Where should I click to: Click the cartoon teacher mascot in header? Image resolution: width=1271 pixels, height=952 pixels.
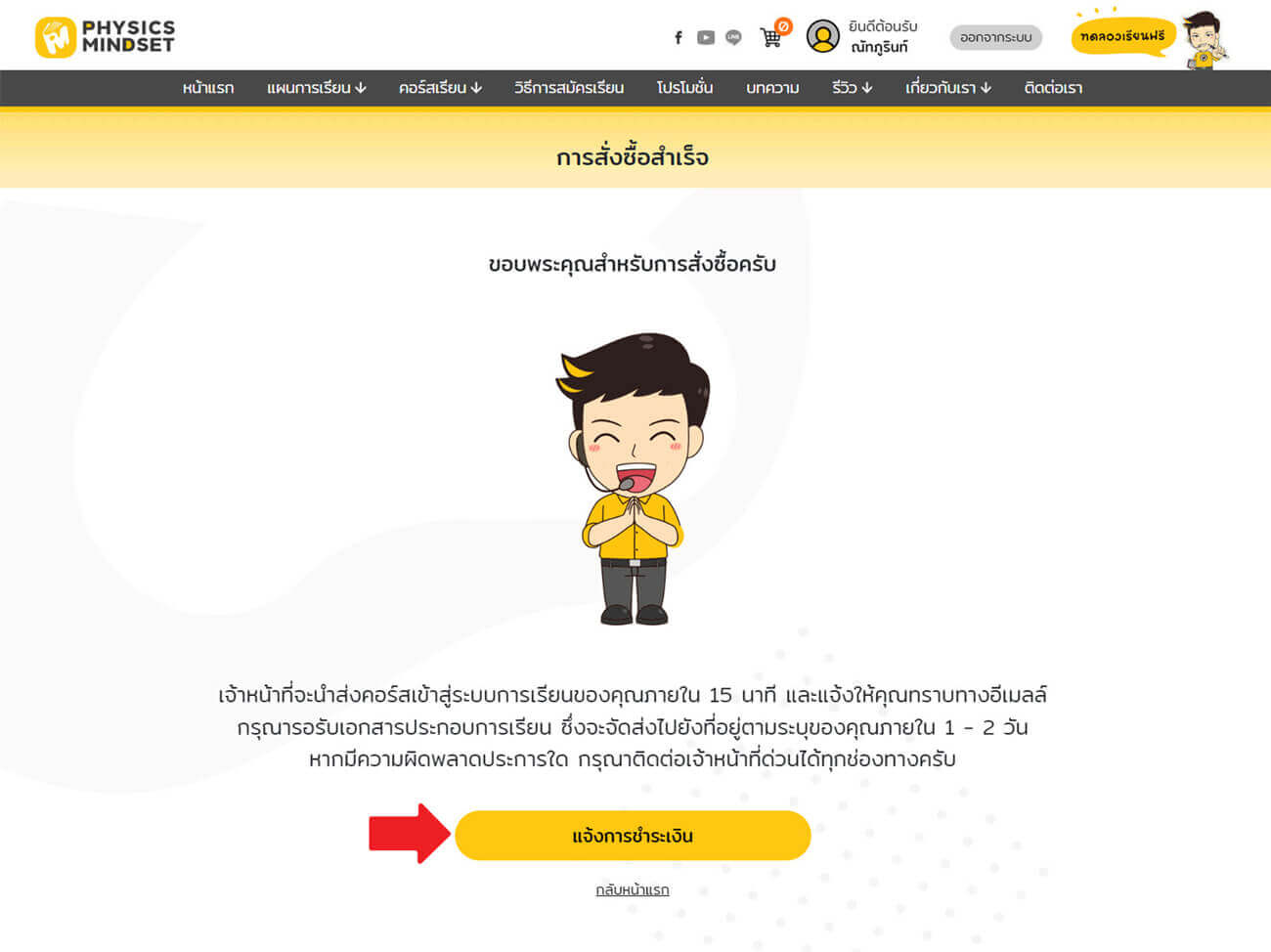click(1205, 39)
